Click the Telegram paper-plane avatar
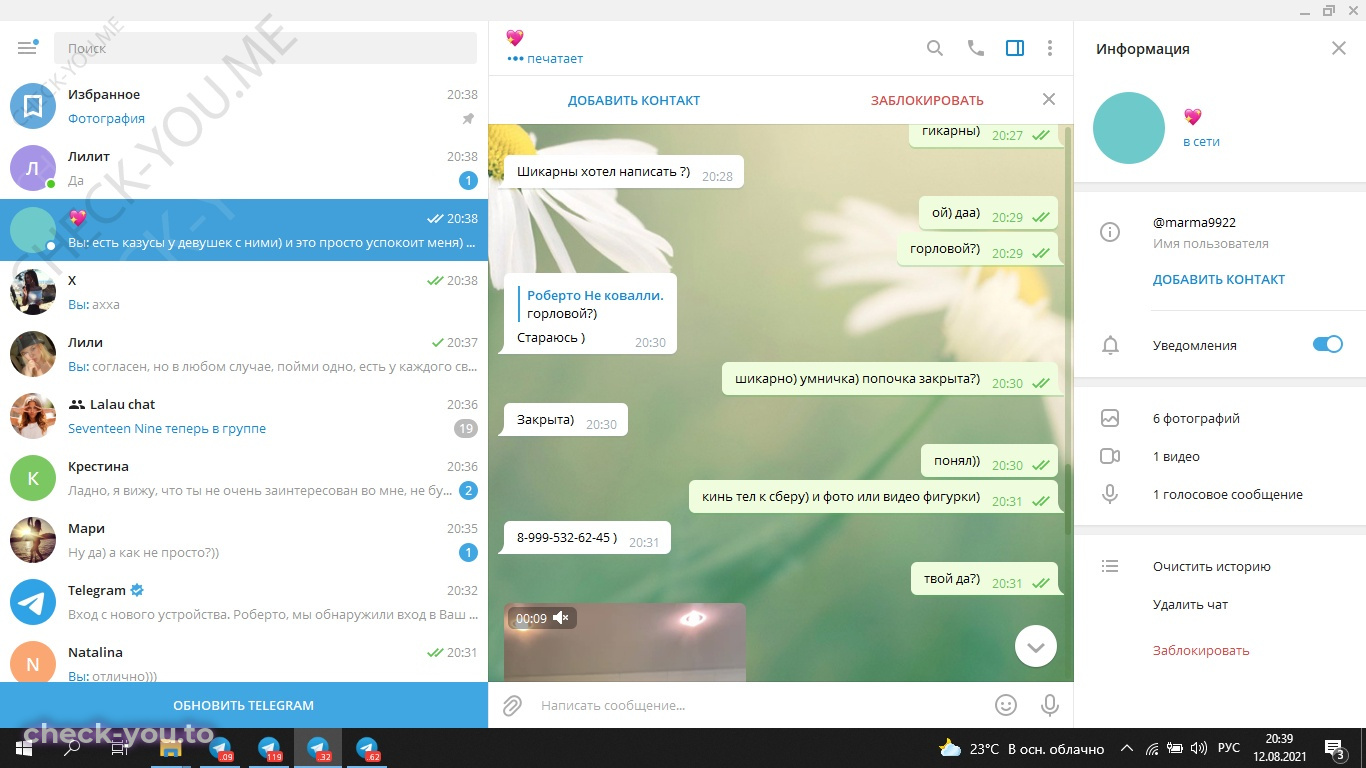 click(x=33, y=602)
